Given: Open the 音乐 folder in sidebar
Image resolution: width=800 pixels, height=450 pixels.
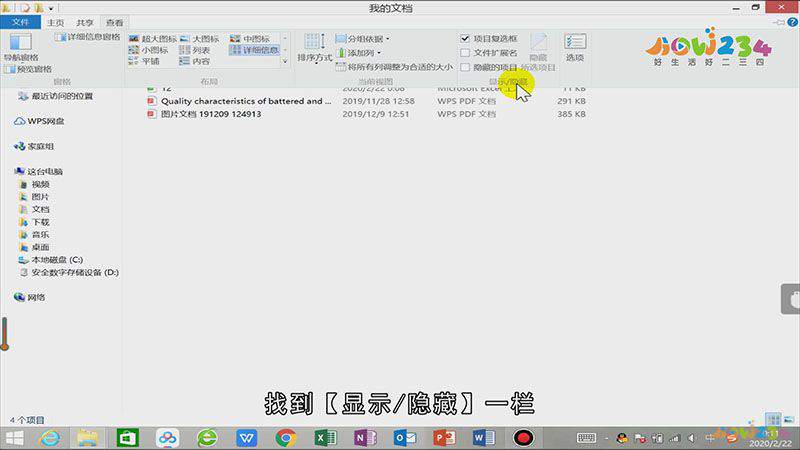Looking at the screenshot, I should tap(35, 235).
